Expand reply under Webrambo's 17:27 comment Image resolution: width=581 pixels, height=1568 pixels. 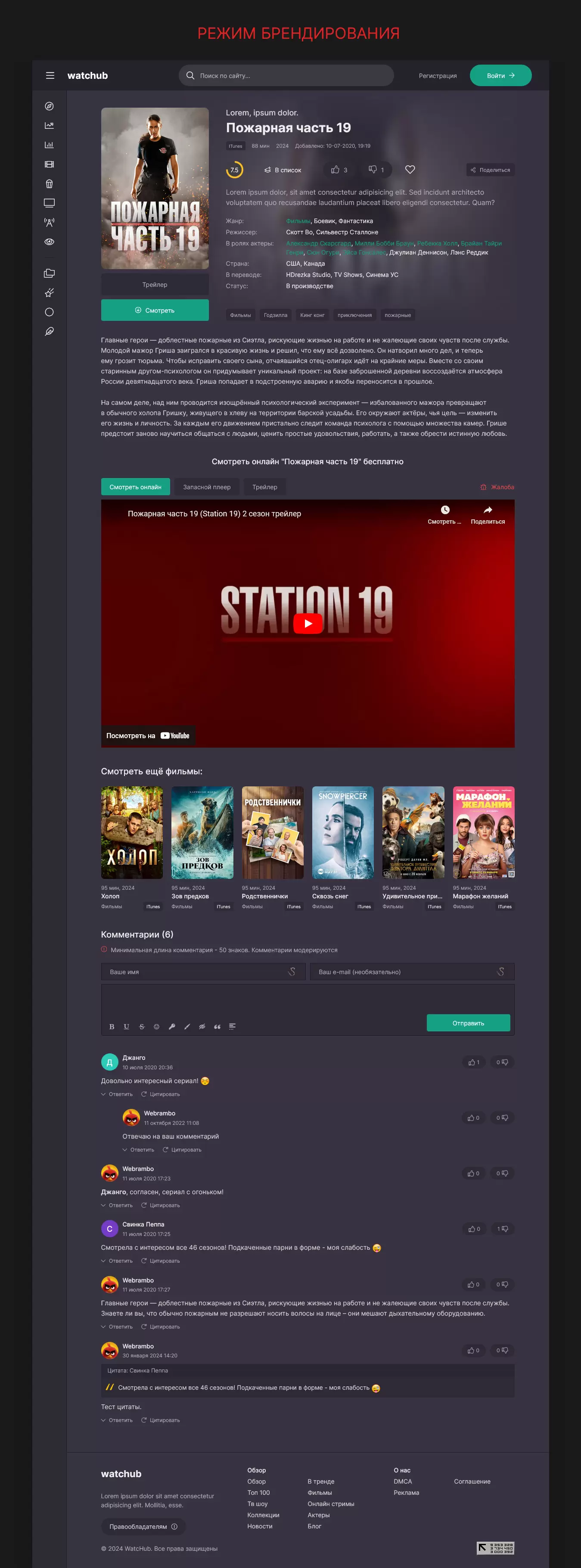pyautogui.click(x=117, y=1326)
